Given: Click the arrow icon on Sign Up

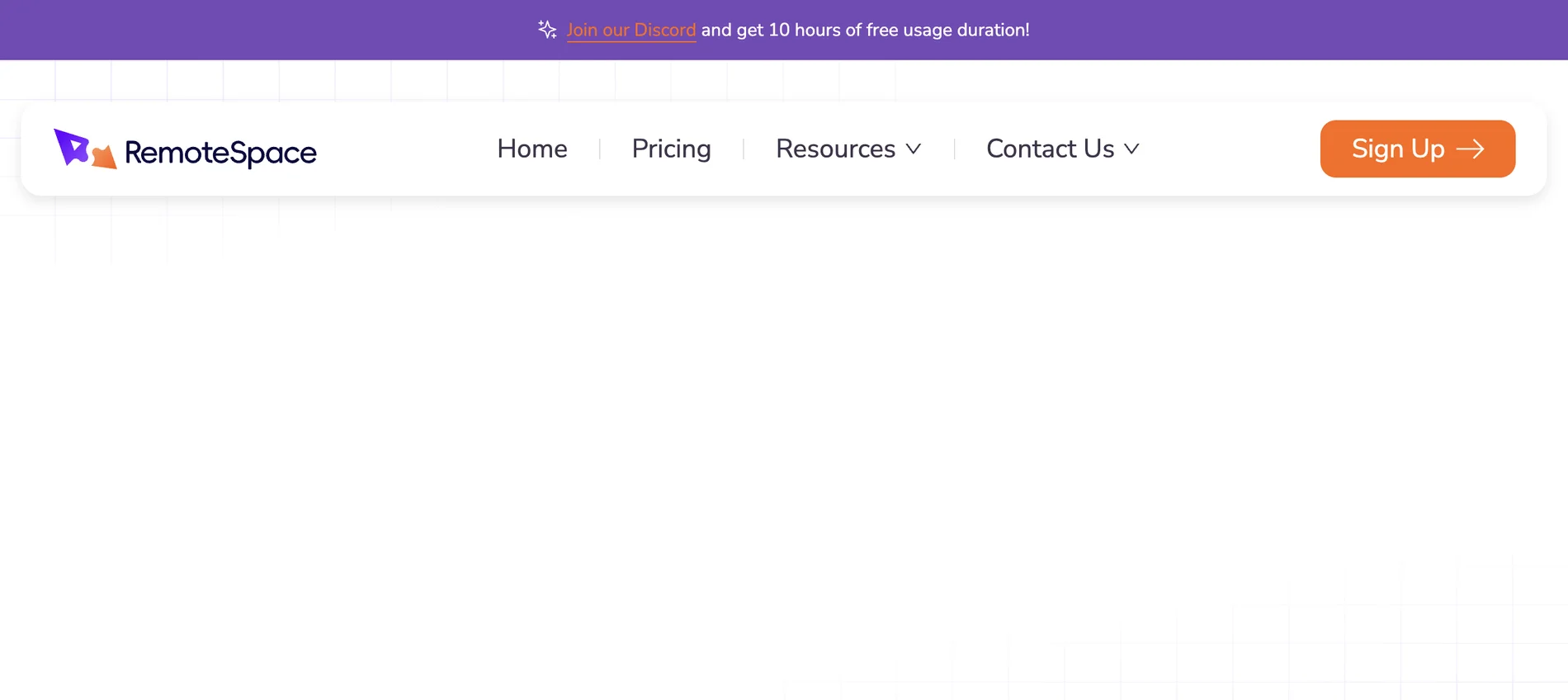Looking at the screenshot, I should [x=1470, y=149].
